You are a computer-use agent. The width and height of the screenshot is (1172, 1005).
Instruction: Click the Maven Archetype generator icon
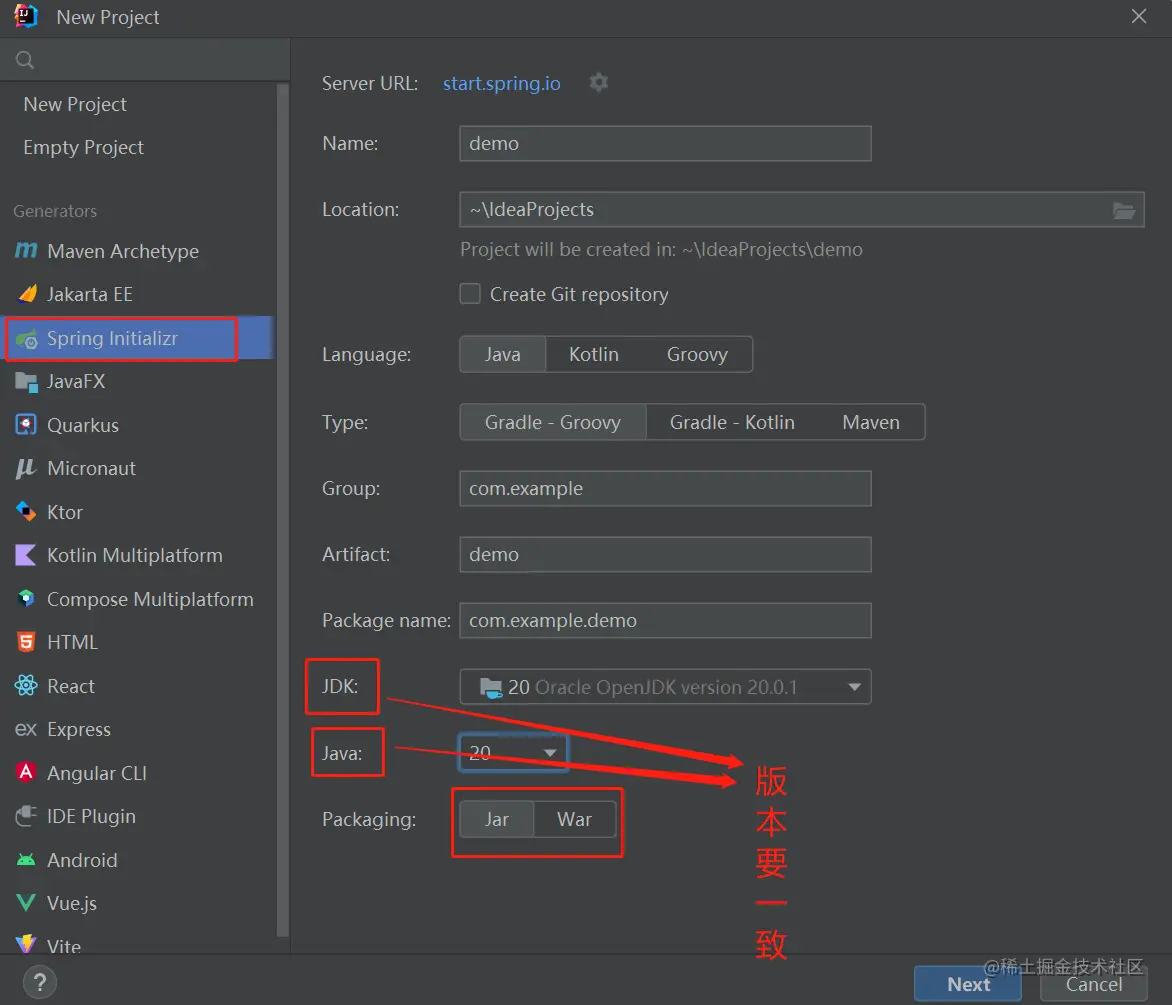[26, 251]
